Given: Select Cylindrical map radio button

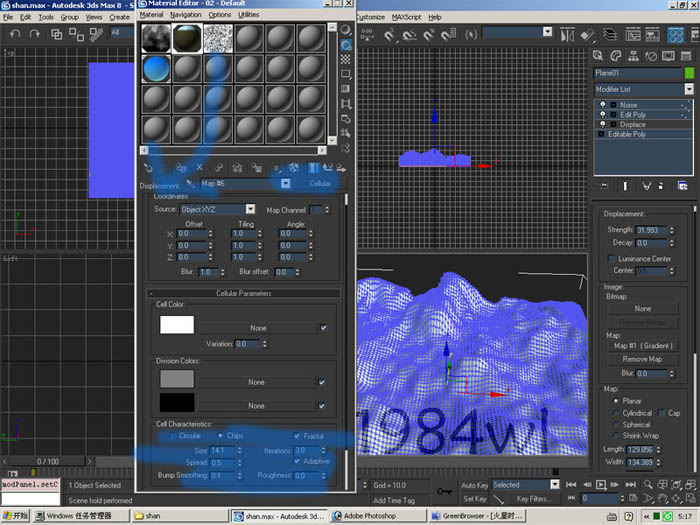Looking at the screenshot, I should 616,413.
